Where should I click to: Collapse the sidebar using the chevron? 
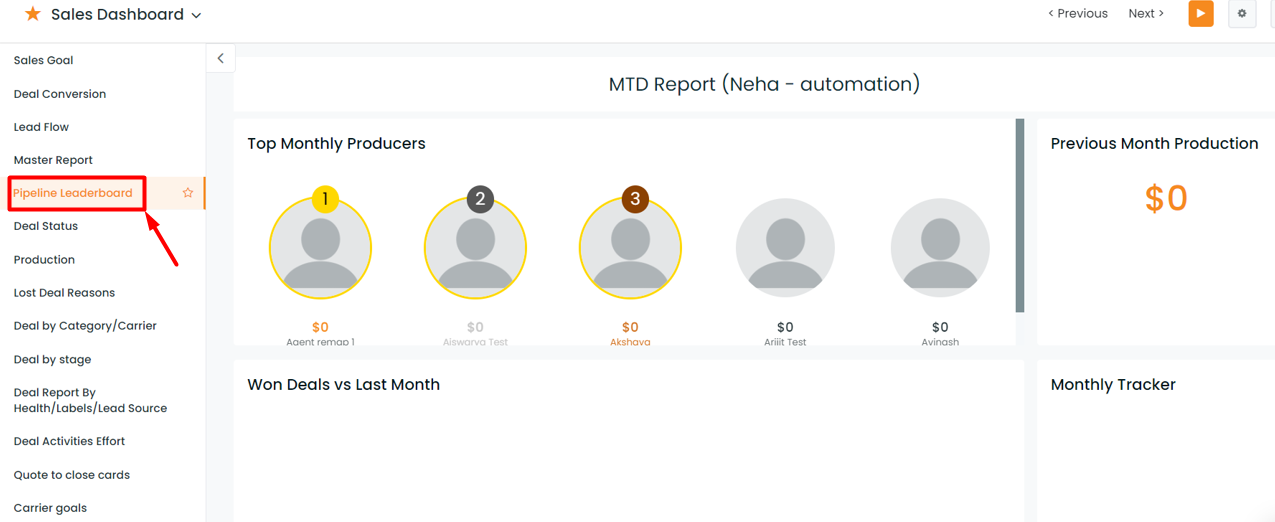[221, 59]
